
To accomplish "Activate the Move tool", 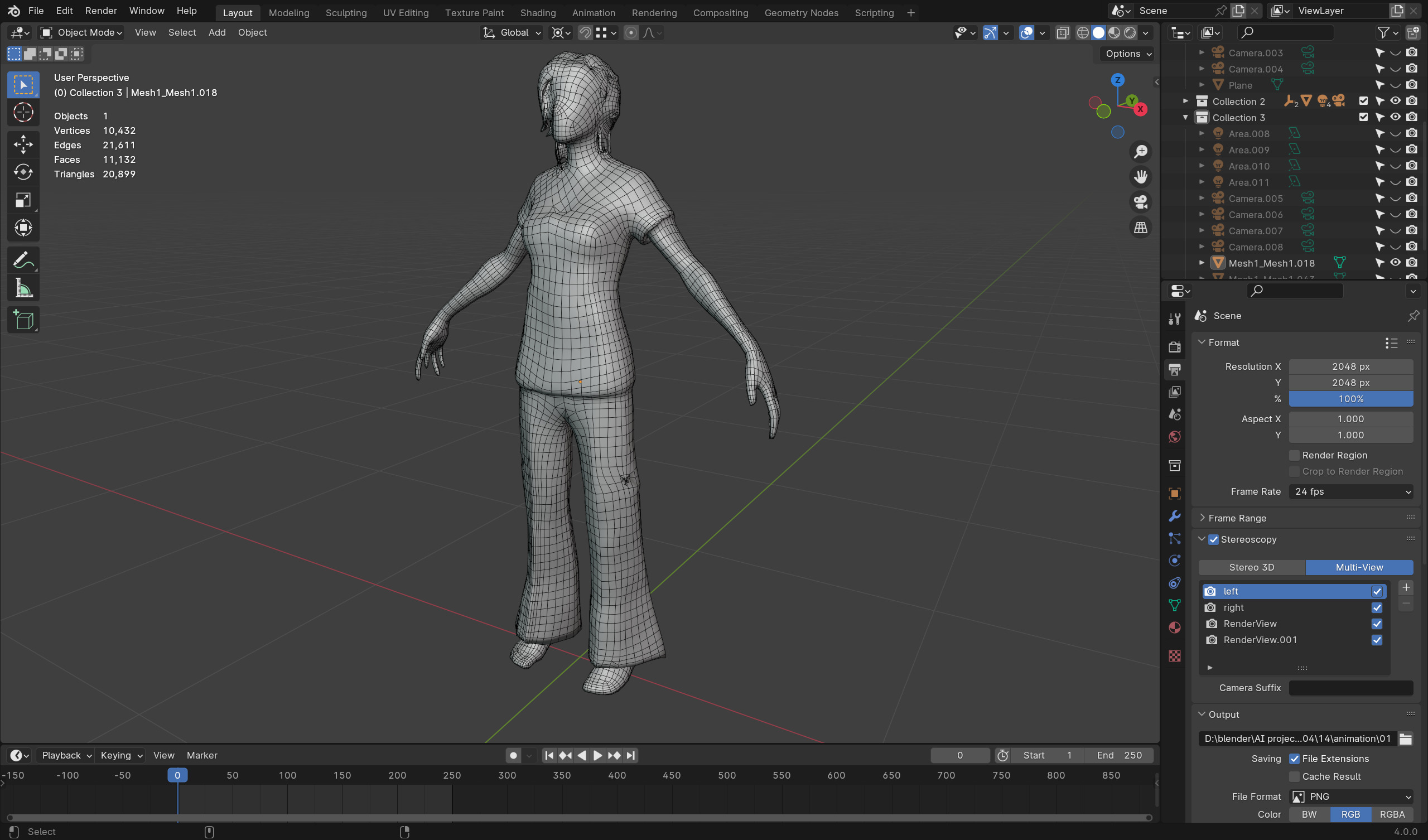I will click(23, 144).
